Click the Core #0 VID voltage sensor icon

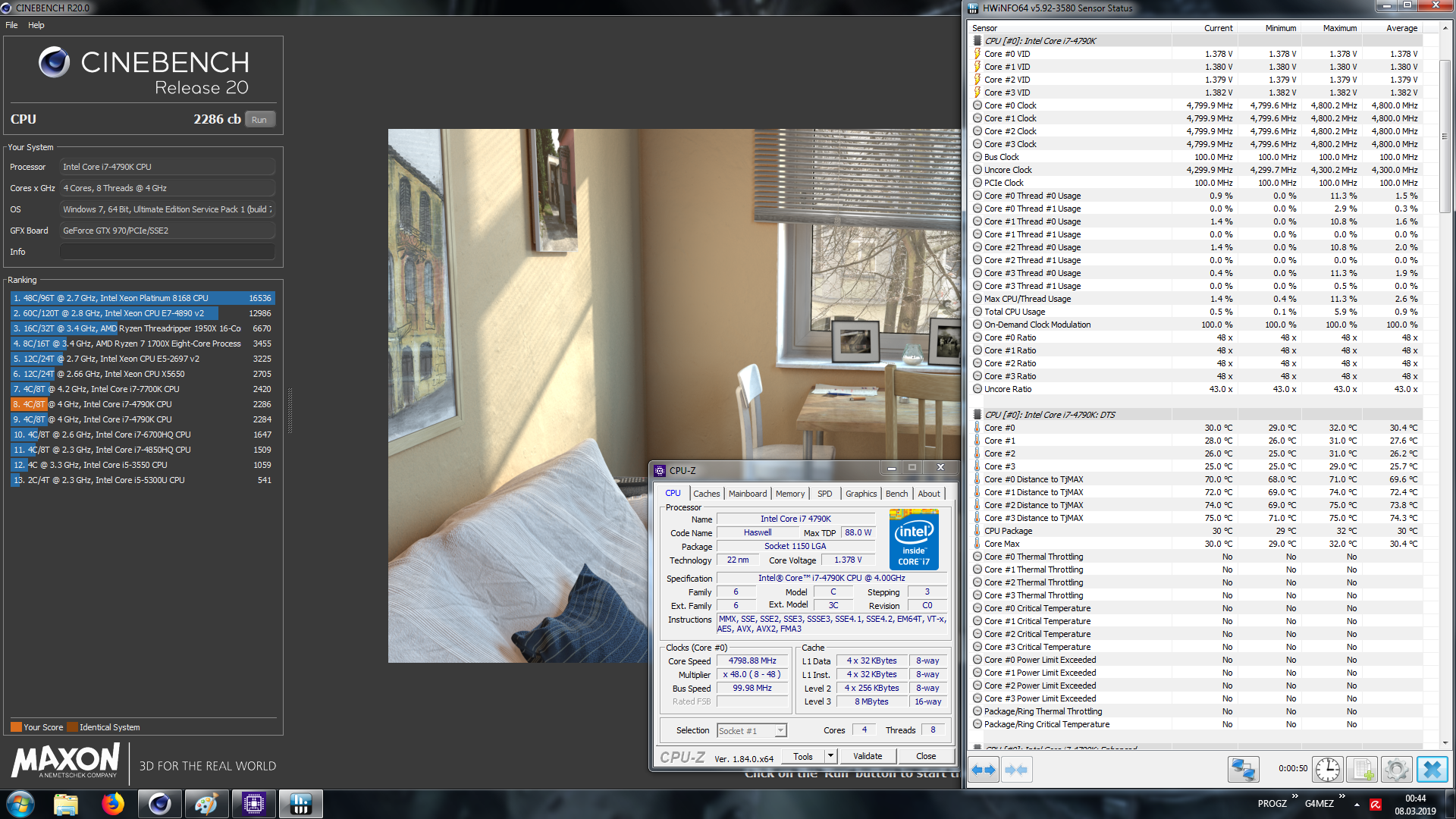tap(977, 54)
